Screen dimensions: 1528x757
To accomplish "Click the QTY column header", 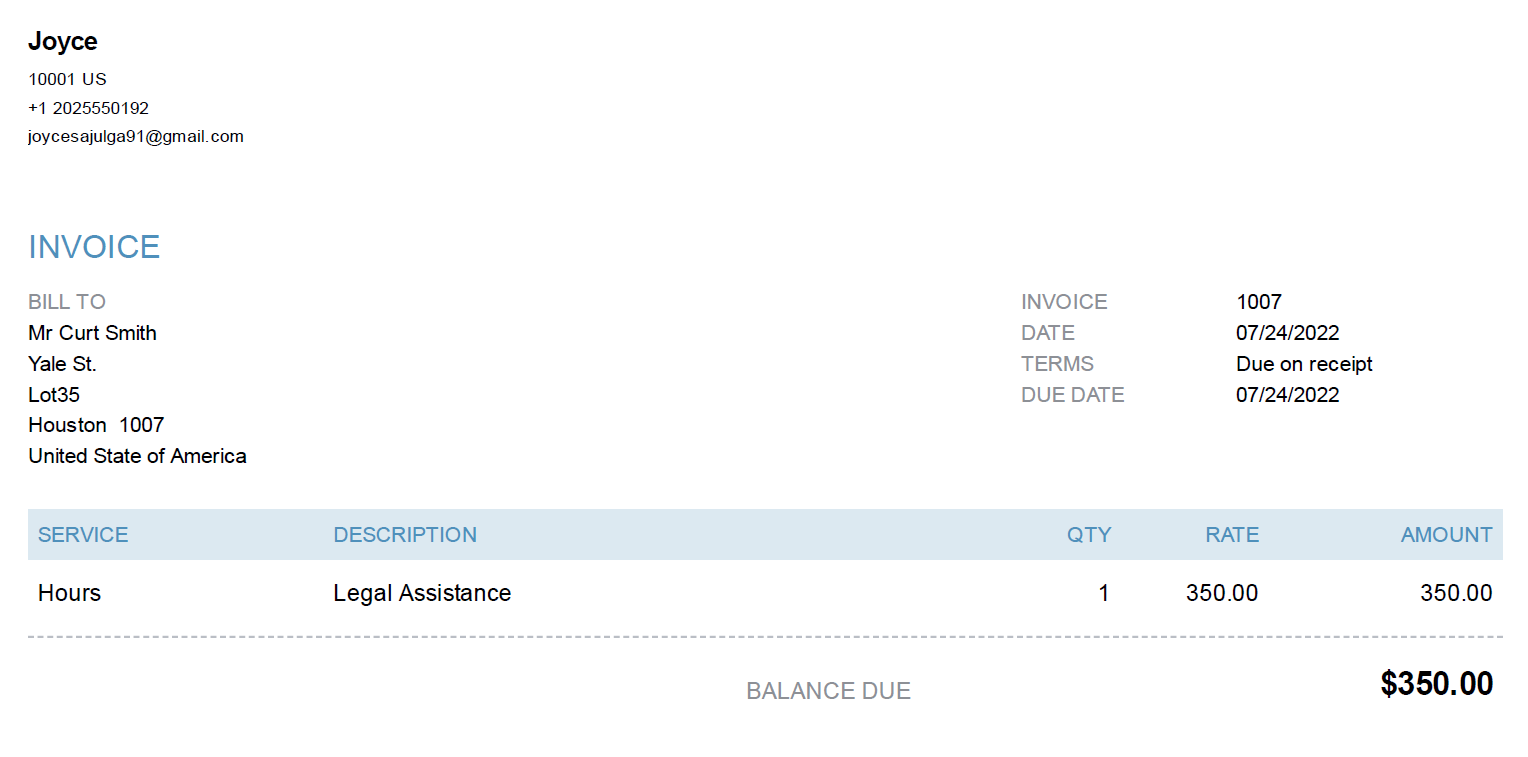I will 1089,535.
